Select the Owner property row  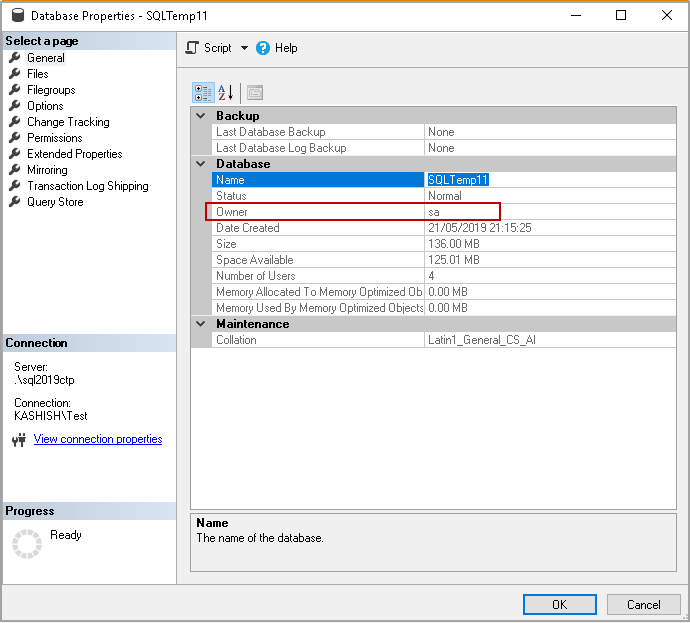[x=444, y=212]
